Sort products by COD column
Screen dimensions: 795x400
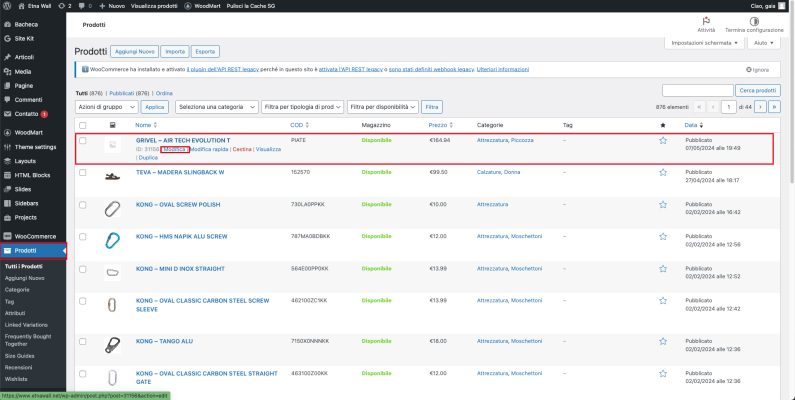pos(300,125)
